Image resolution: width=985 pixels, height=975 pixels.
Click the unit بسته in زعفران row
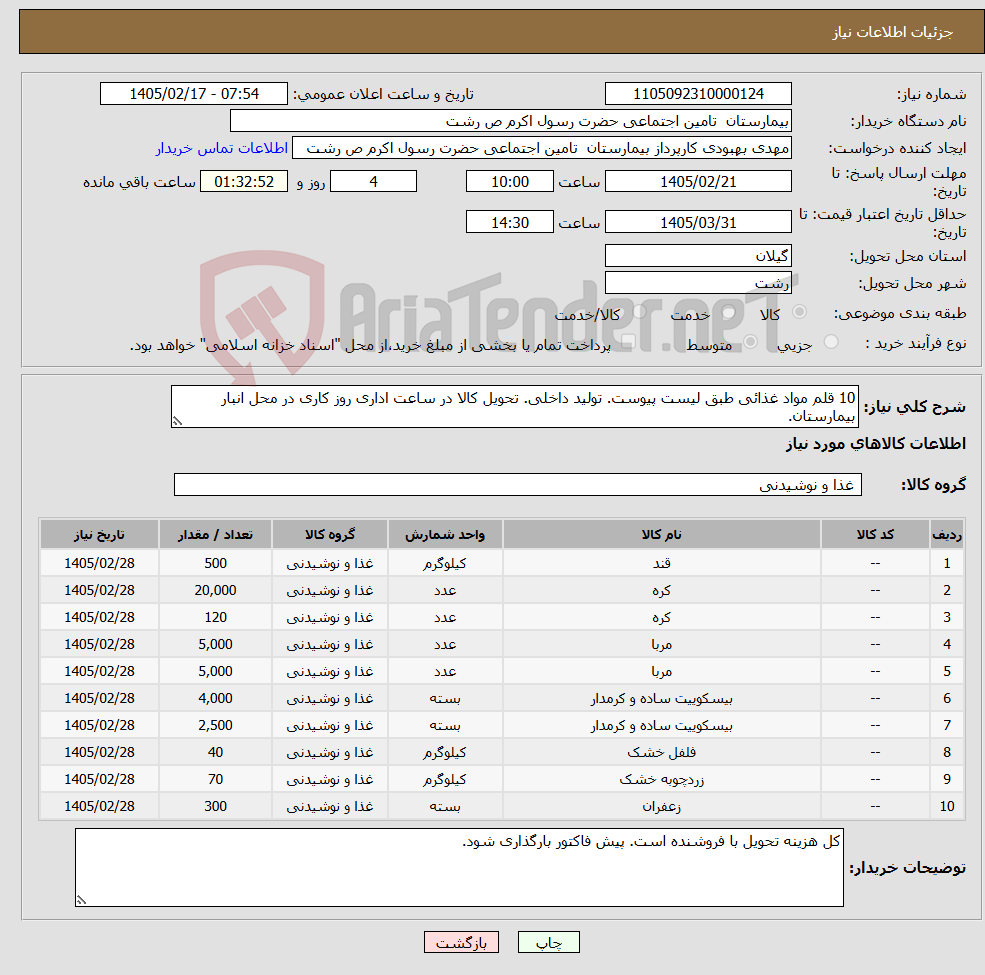pyautogui.click(x=445, y=806)
